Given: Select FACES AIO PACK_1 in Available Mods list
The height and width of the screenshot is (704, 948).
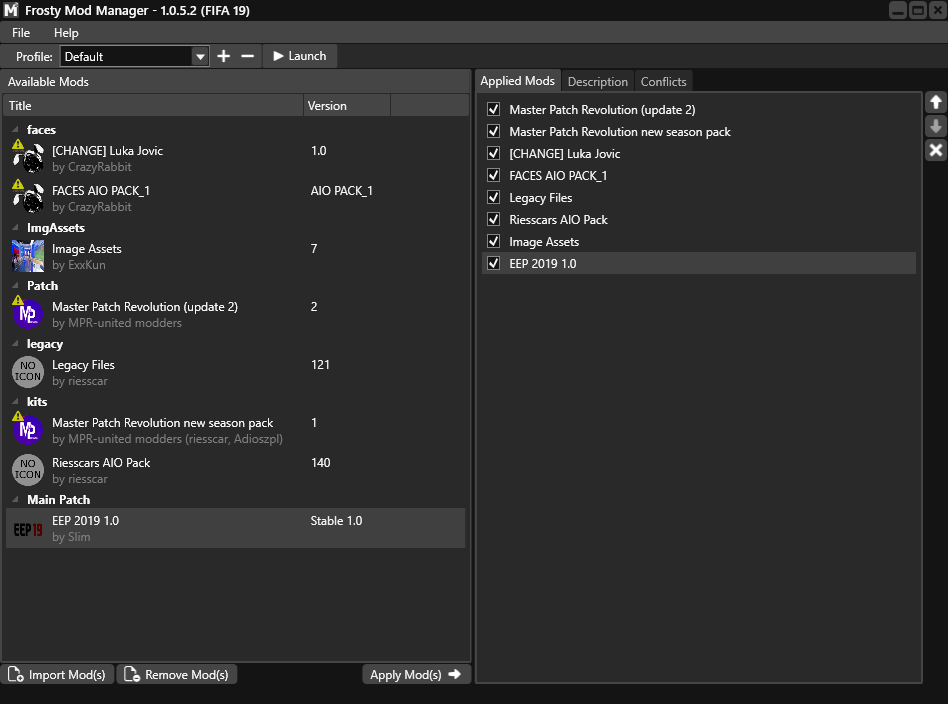Looking at the screenshot, I should coord(236,198).
